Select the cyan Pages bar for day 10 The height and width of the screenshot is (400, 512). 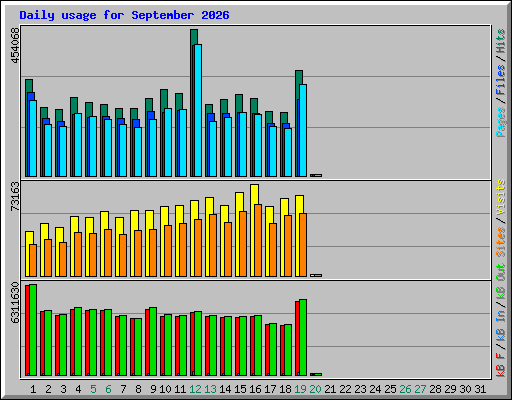point(168,142)
